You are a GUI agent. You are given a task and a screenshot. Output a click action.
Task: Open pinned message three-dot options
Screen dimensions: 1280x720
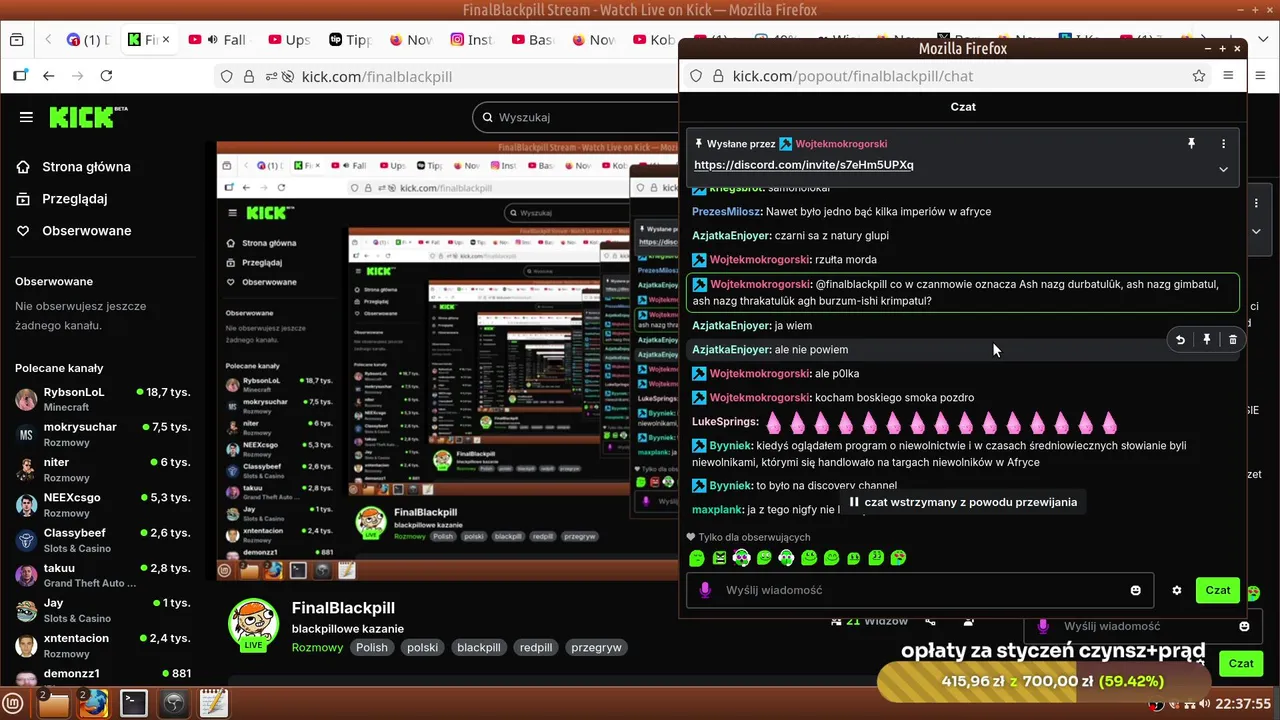[x=1223, y=144]
